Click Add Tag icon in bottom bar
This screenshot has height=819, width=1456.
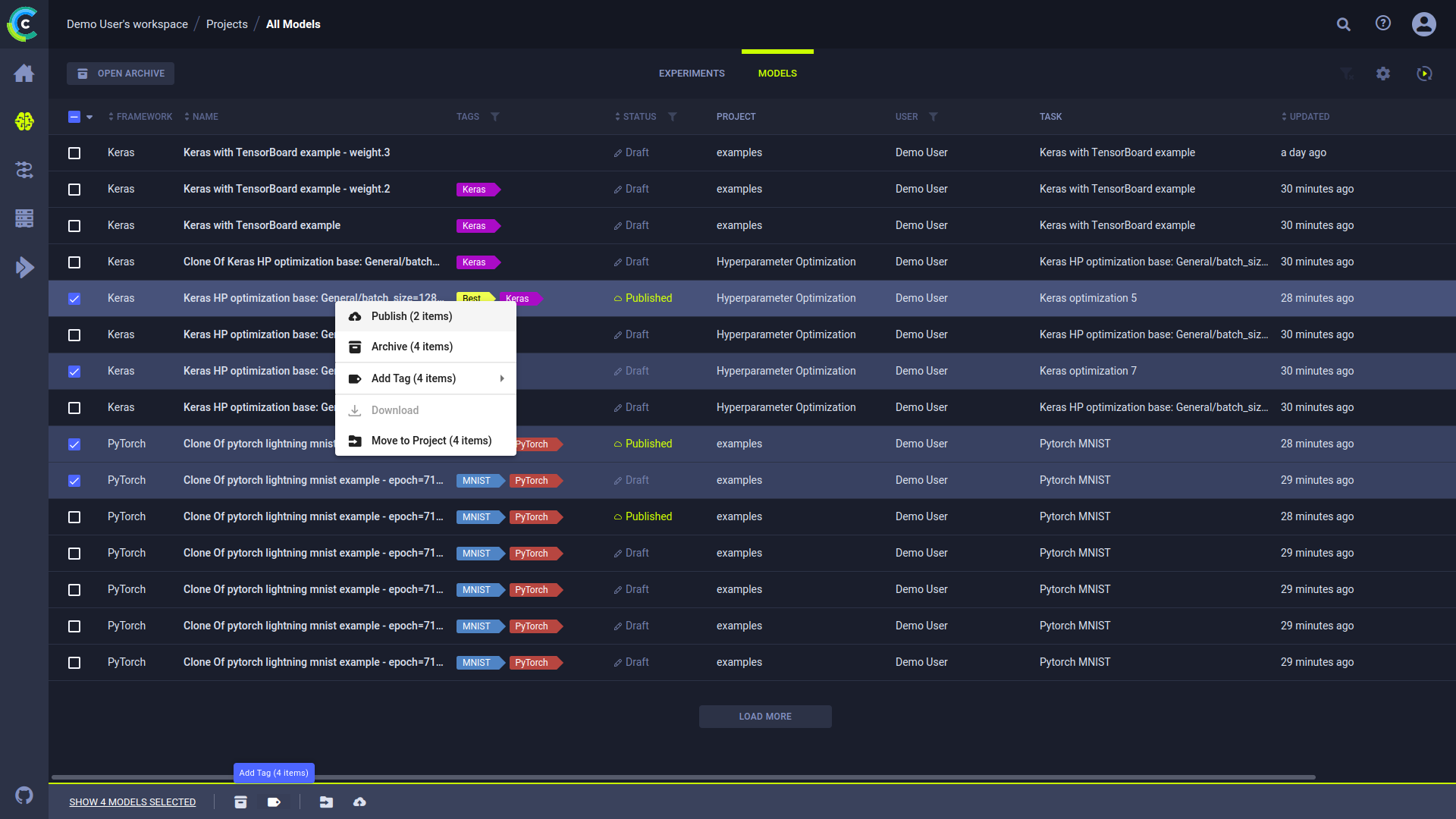274,802
